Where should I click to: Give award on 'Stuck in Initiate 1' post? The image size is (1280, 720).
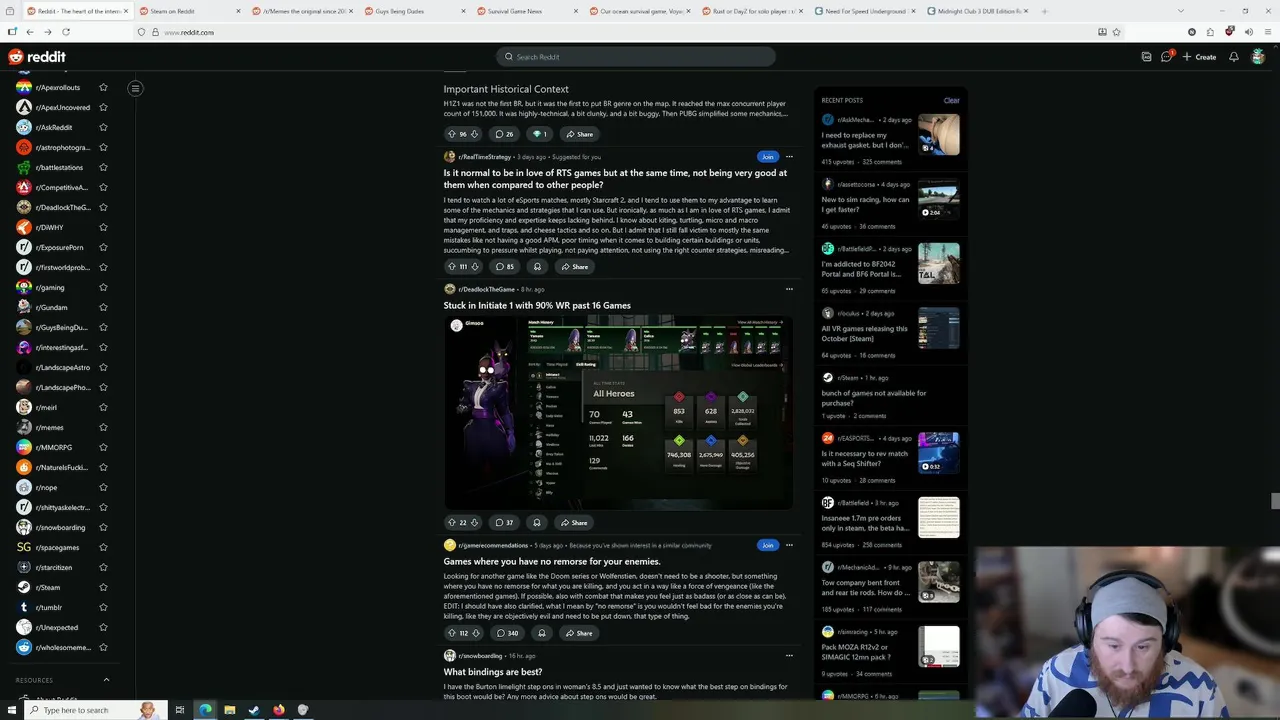[x=537, y=522]
